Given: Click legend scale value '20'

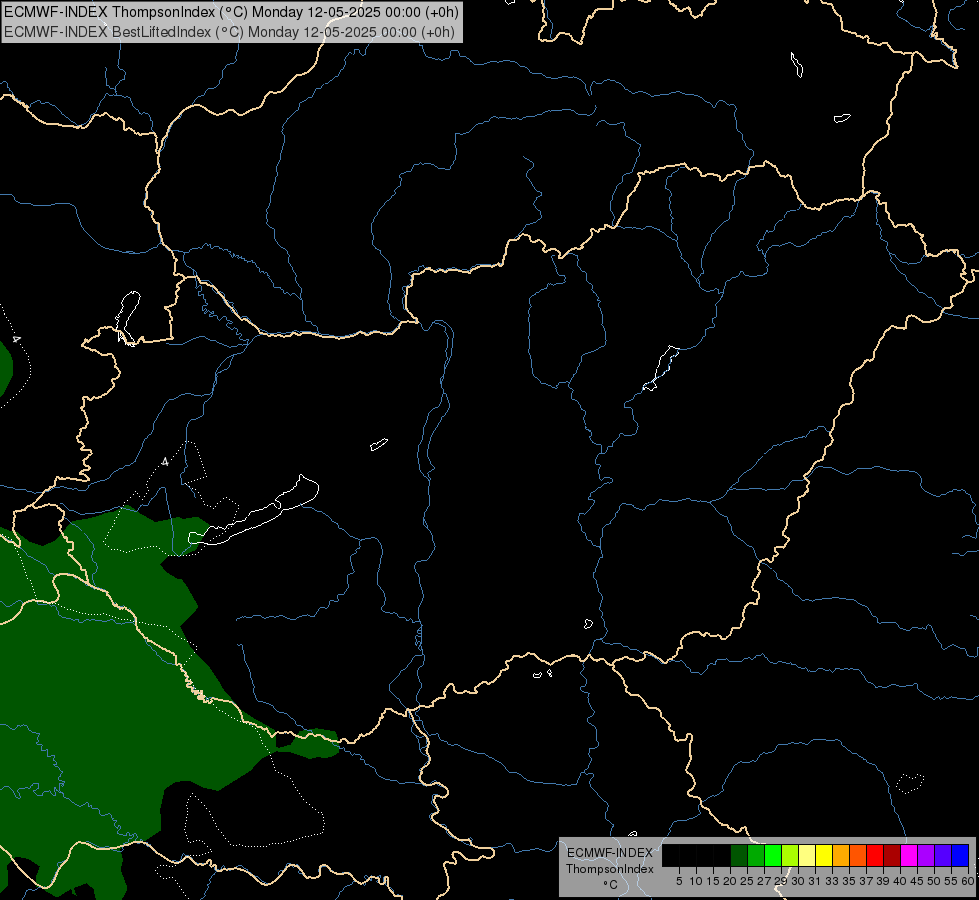Looking at the screenshot, I should coord(730,881).
